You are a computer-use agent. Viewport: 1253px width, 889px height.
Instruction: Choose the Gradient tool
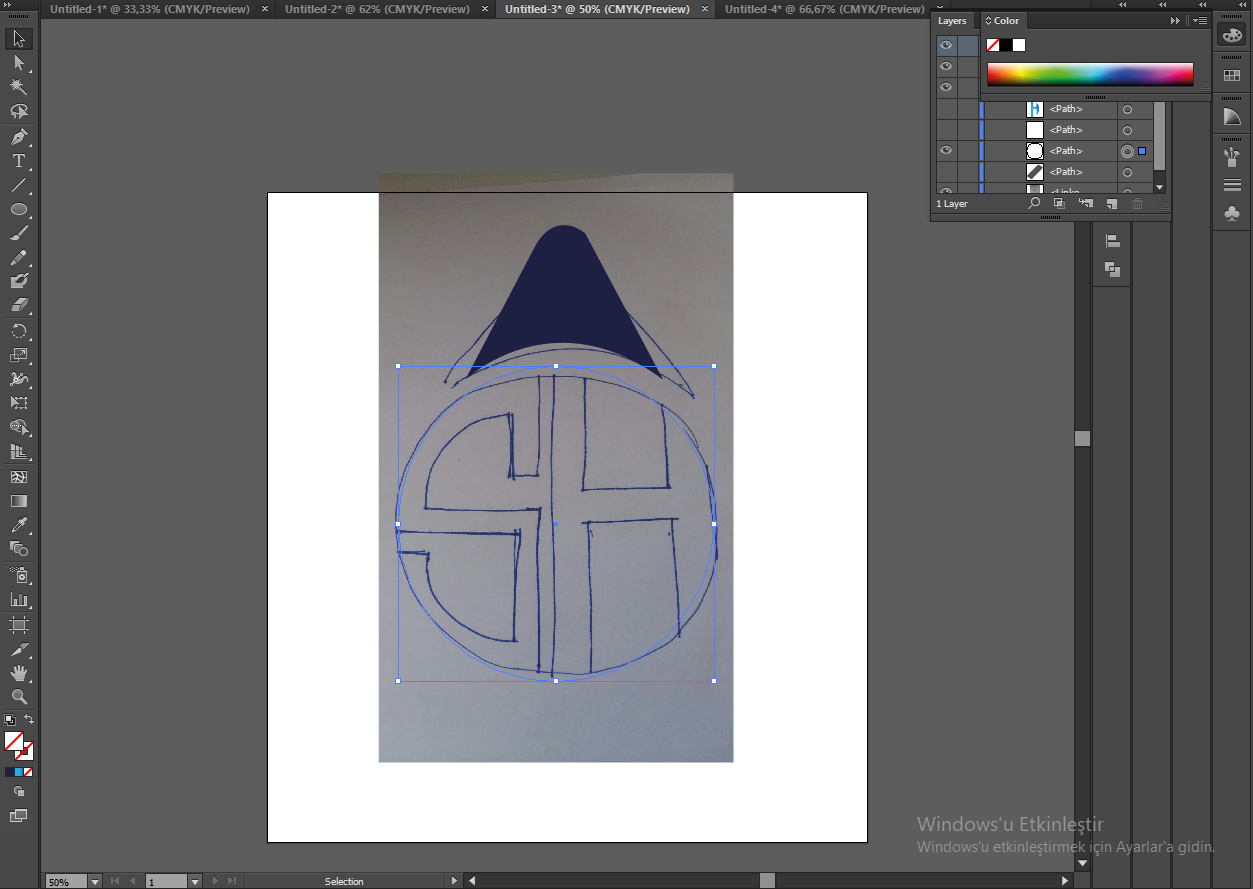(19, 501)
